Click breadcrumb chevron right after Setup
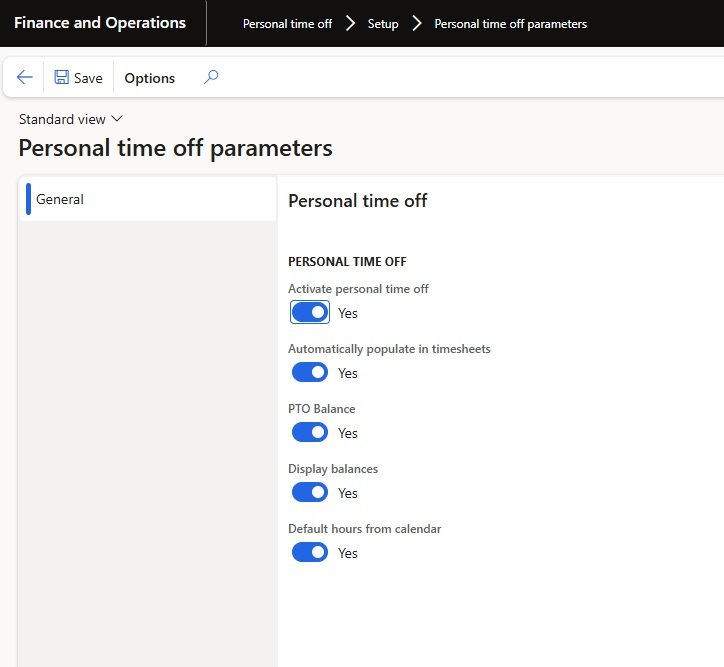Image resolution: width=724 pixels, height=667 pixels. (x=416, y=23)
